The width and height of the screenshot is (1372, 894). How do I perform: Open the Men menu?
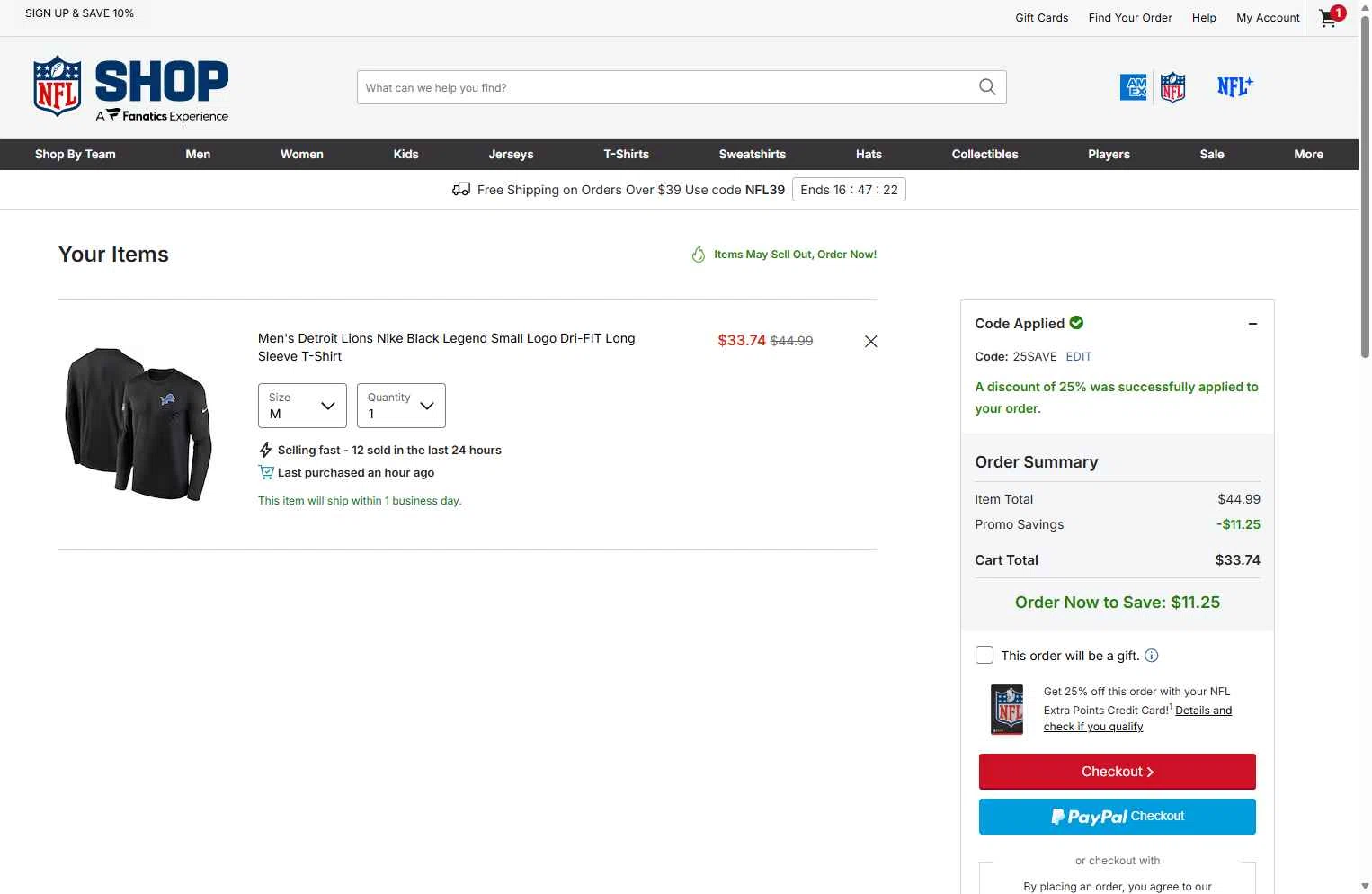click(x=198, y=154)
